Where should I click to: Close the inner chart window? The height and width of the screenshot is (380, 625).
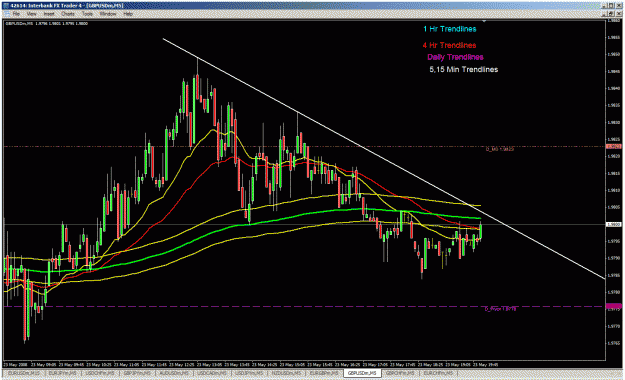coord(618,14)
